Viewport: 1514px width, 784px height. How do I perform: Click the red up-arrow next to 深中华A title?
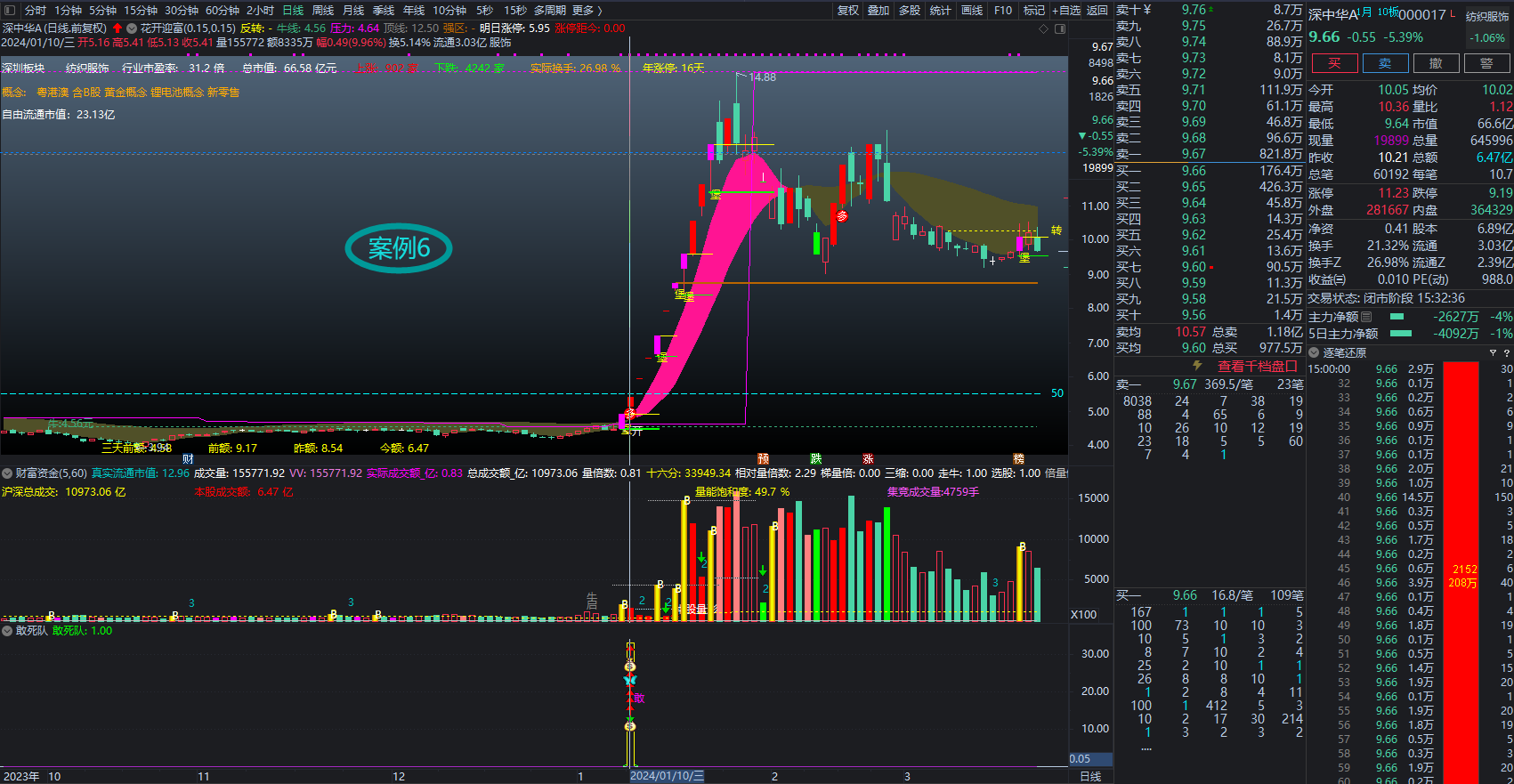click(117, 28)
